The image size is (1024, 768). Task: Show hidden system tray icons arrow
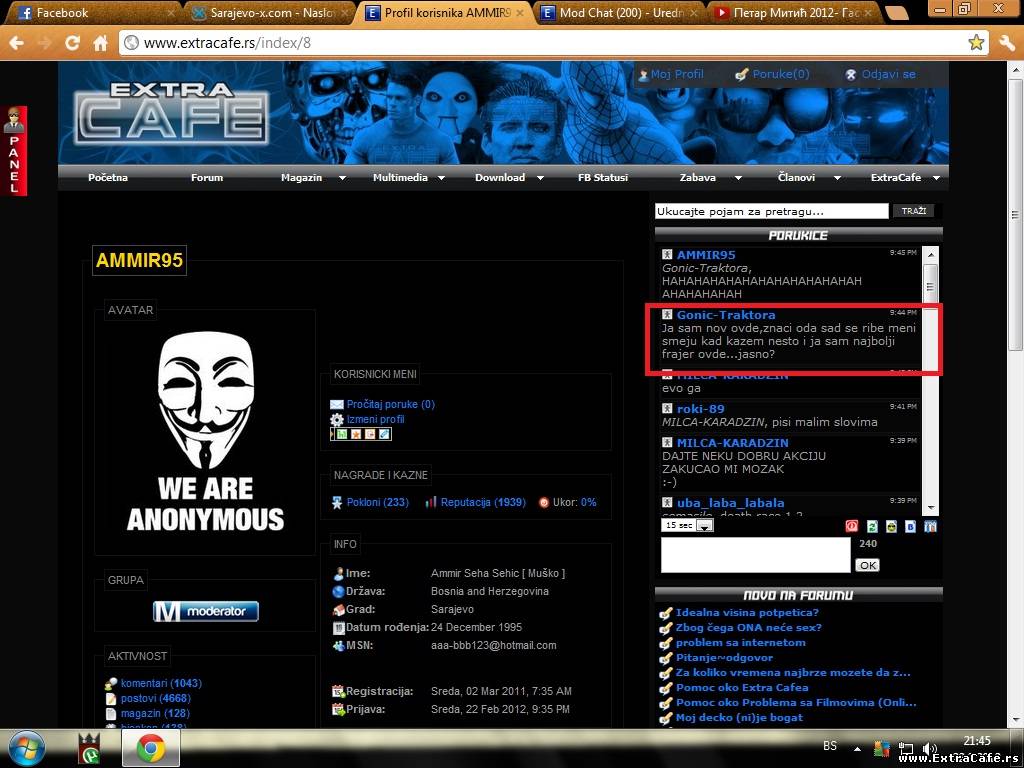(x=857, y=749)
